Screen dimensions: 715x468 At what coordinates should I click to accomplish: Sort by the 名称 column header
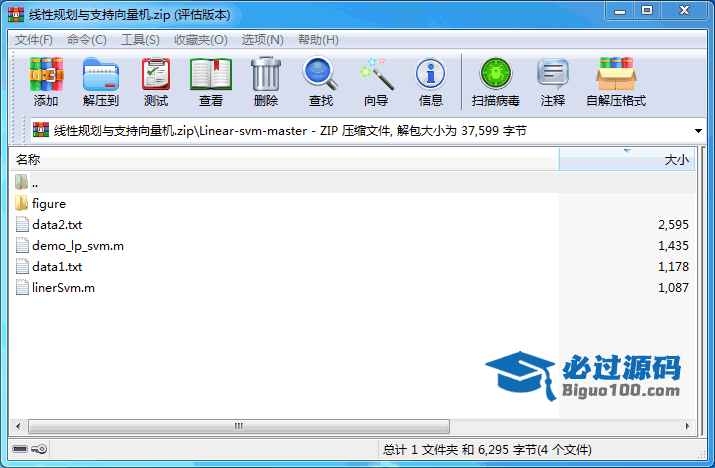pos(285,160)
